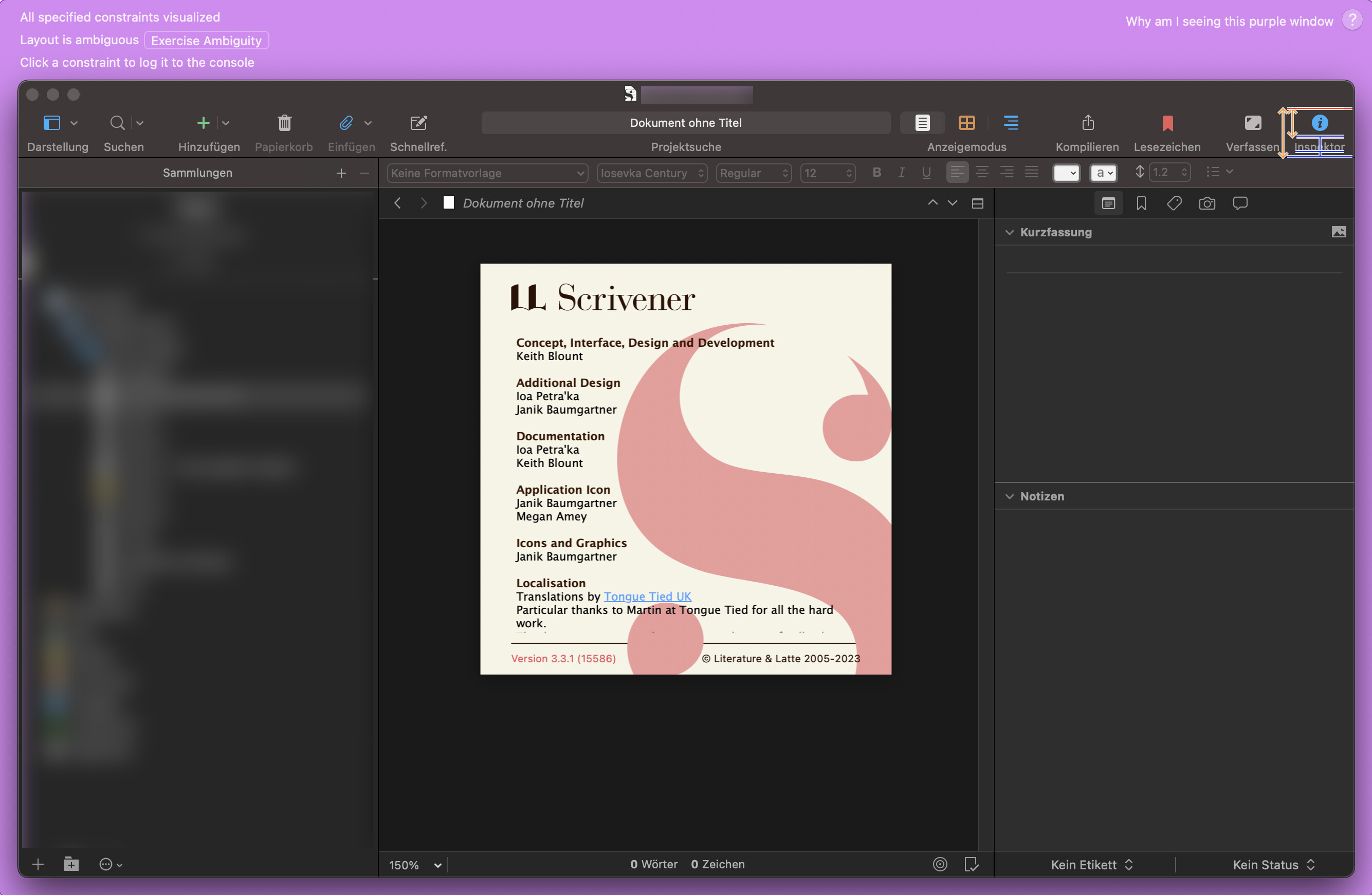1372x895 pixels.
Task: Open the Darstellung dropdown arrow
Action: click(x=74, y=123)
